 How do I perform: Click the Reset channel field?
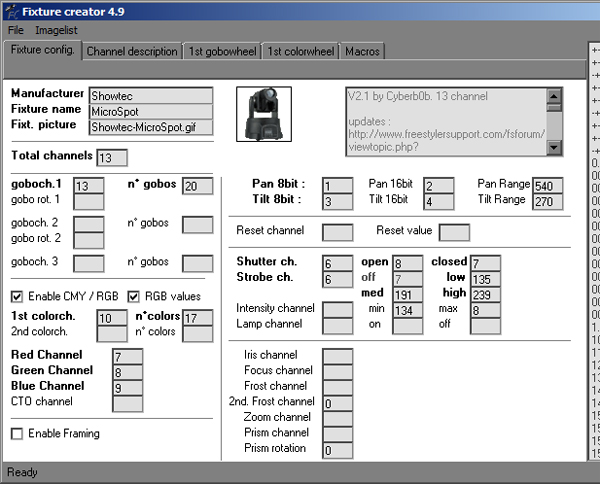pyautogui.click(x=338, y=233)
